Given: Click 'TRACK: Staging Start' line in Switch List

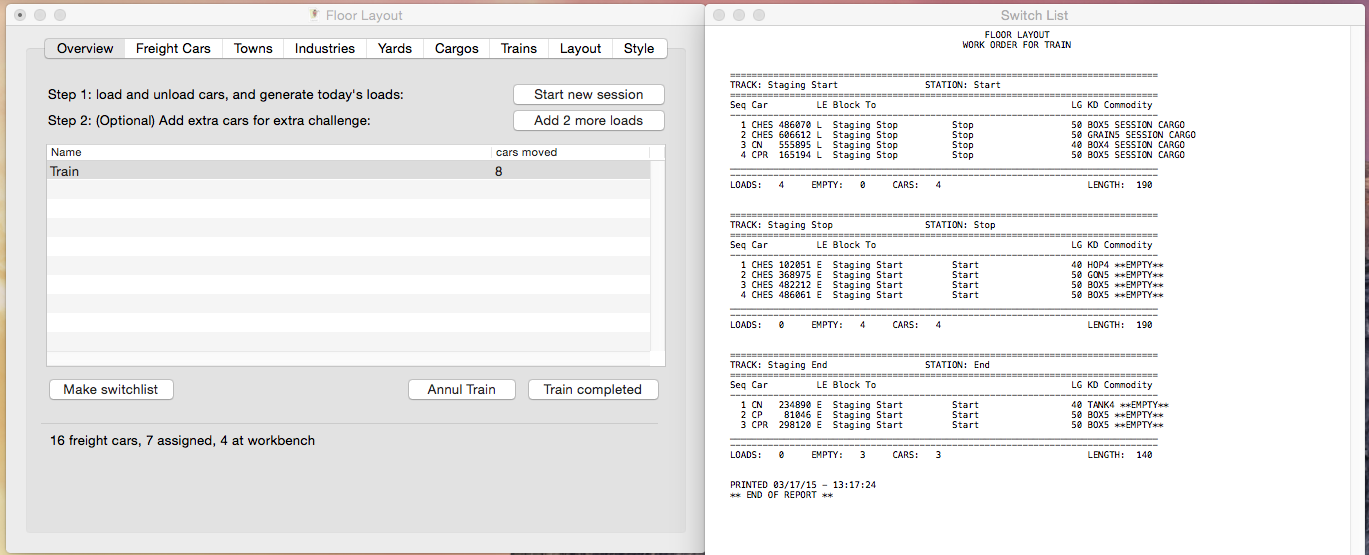Looking at the screenshot, I should pos(784,85).
